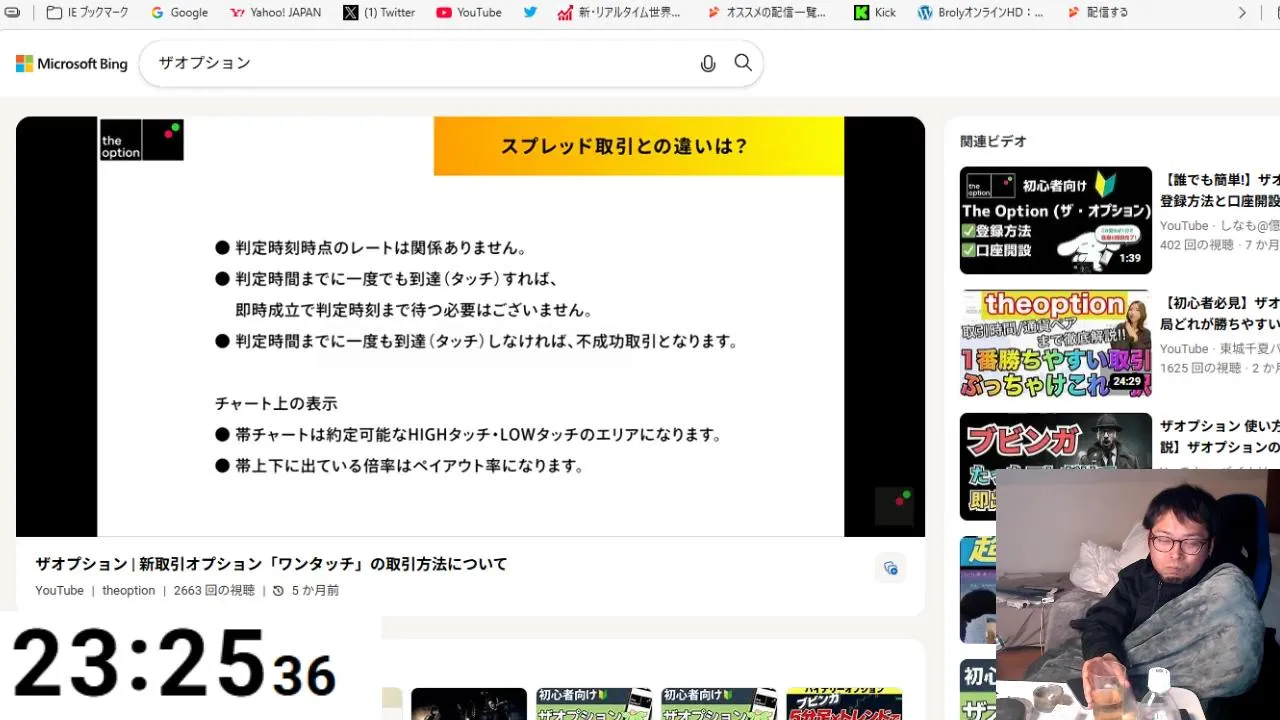Viewport: 1280px width, 720px height.
Task: Open the Yahoo! JAPAN bookmark
Action: click(276, 12)
